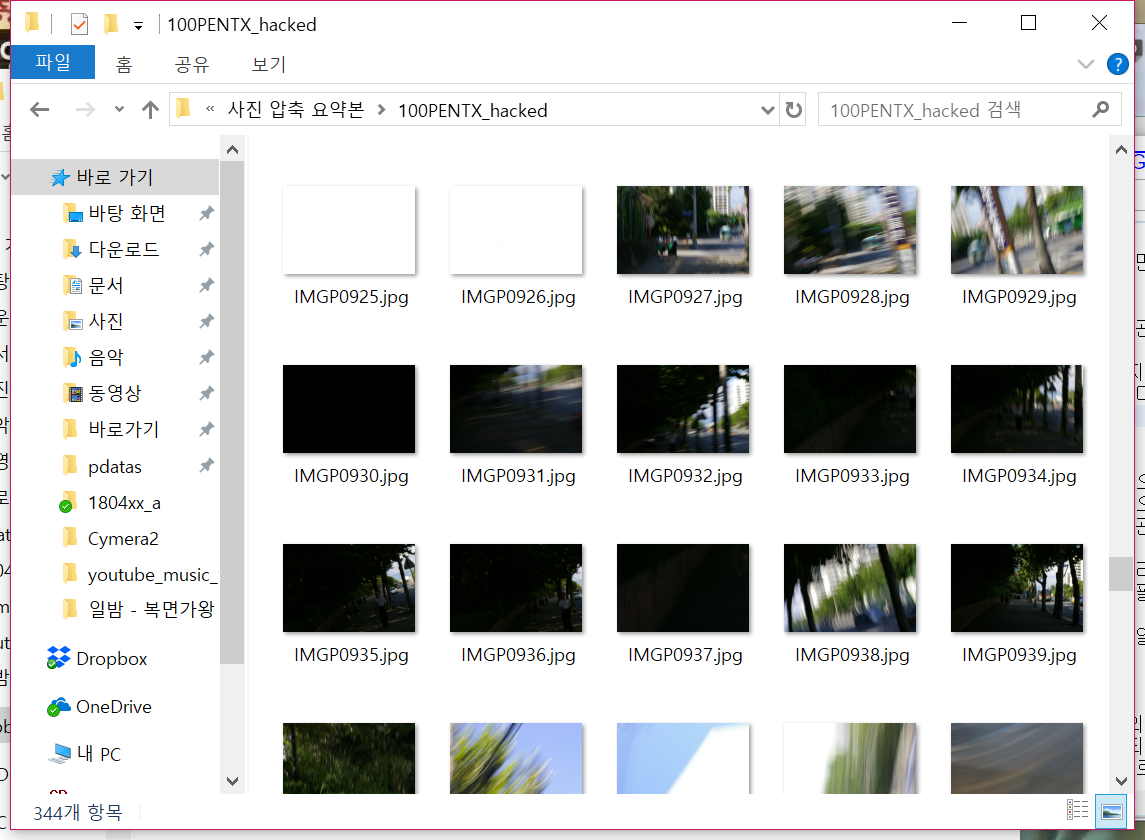The width and height of the screenshot is (1145, 840).
Task: Open pdatas folder in sidebar
Action: point(115,466)
